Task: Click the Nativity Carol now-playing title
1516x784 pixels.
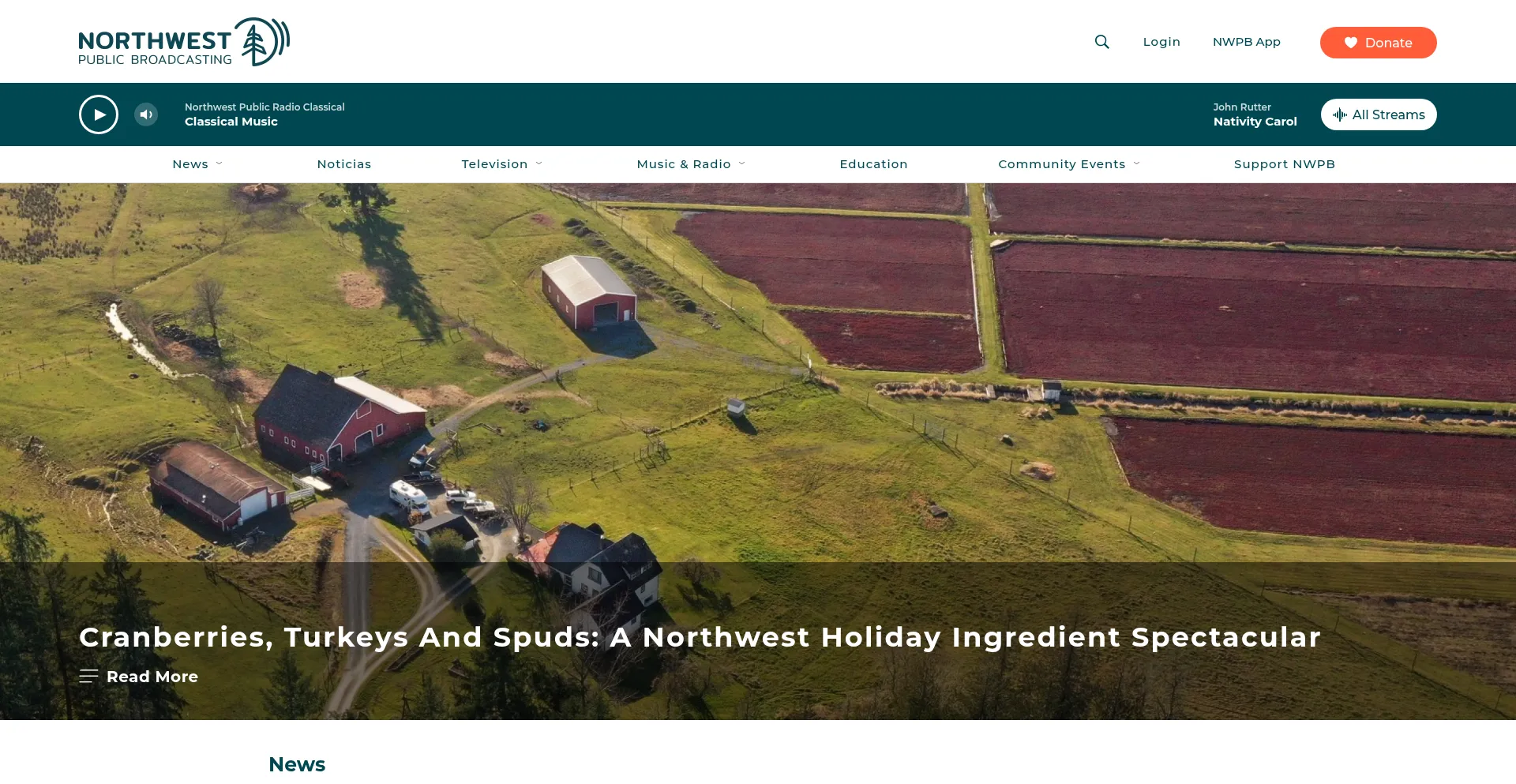Action: (1255, 122)
